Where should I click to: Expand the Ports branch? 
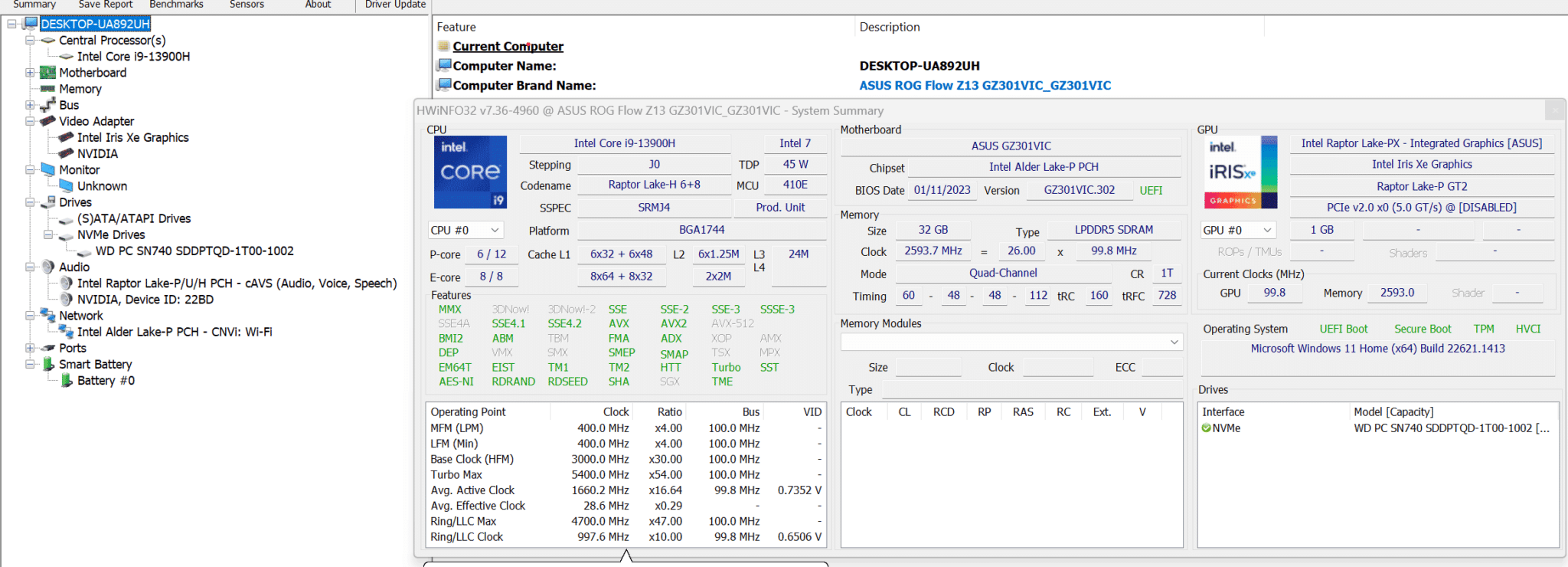tap(30, 348)
